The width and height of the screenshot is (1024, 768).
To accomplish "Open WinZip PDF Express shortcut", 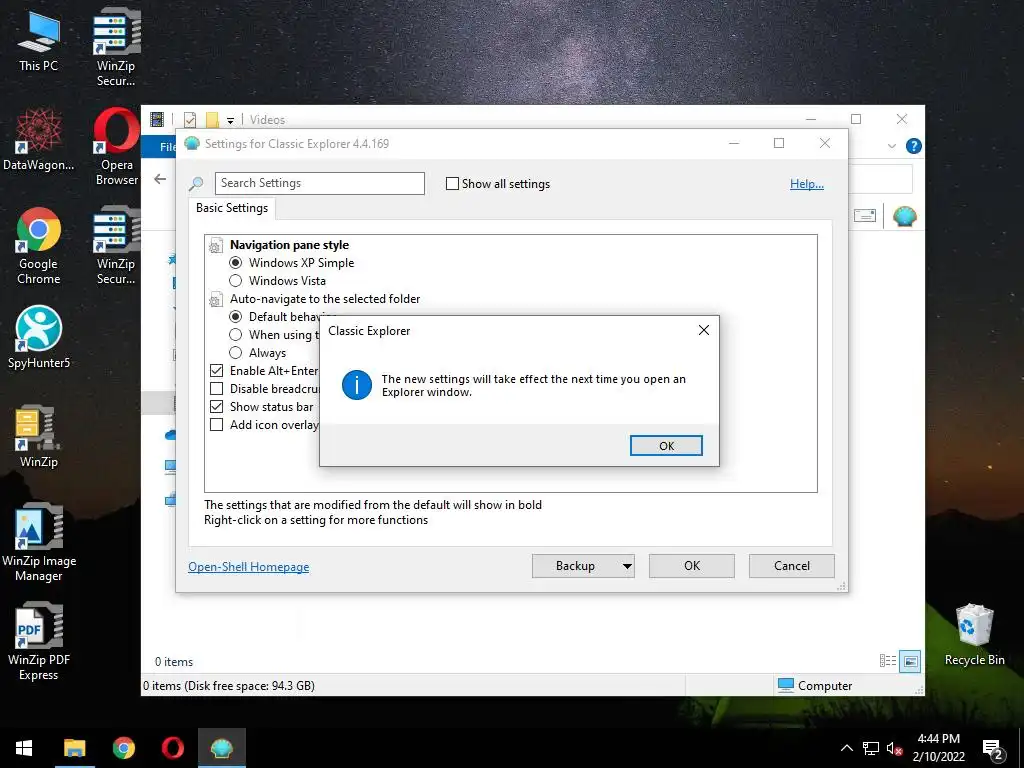I will pyautogui.click(x=39, y=641).
